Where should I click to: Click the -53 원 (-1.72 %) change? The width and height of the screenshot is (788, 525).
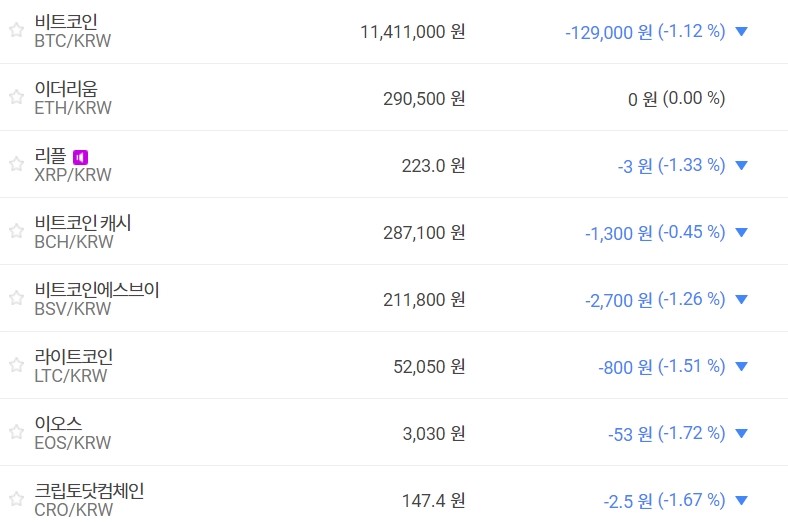(666, 434)
